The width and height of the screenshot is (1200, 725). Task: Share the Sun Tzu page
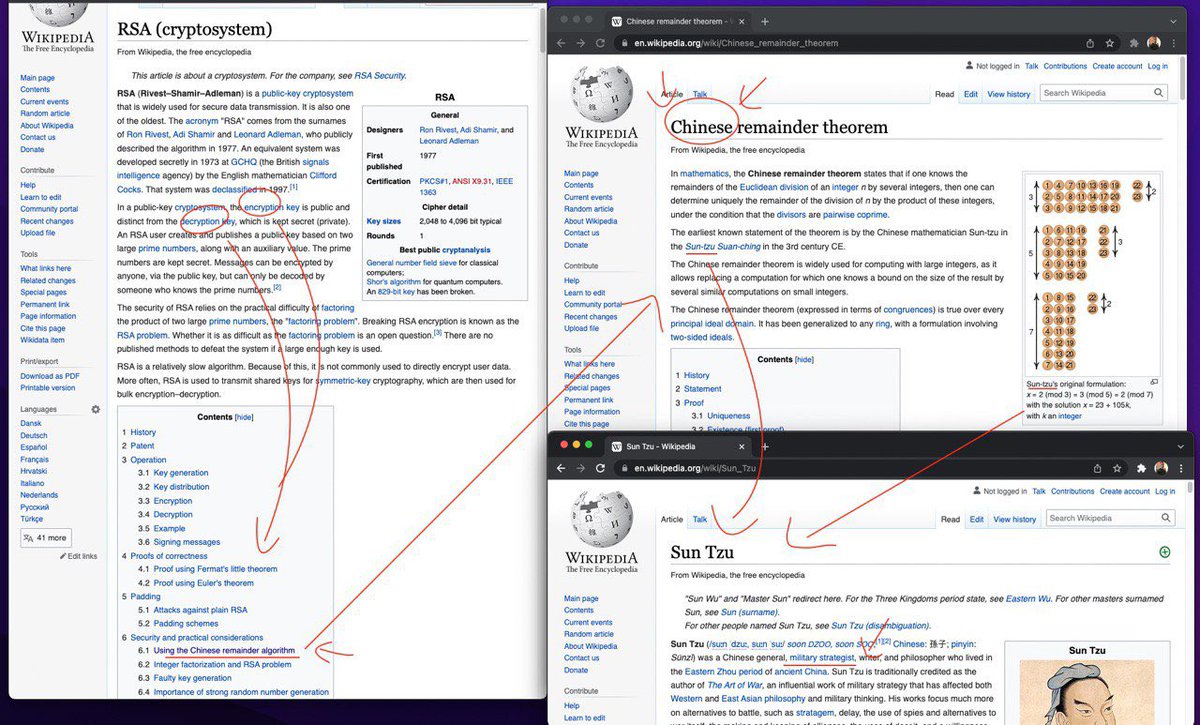pos(1097,468)
